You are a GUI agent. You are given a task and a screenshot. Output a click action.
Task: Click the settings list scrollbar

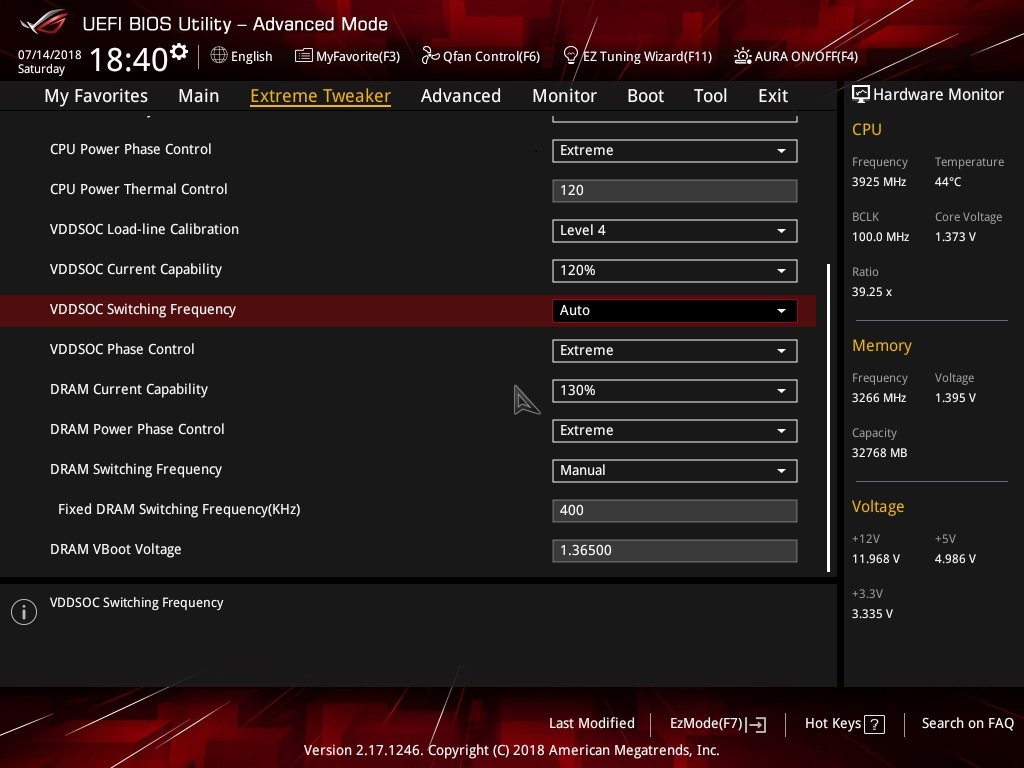829,418
